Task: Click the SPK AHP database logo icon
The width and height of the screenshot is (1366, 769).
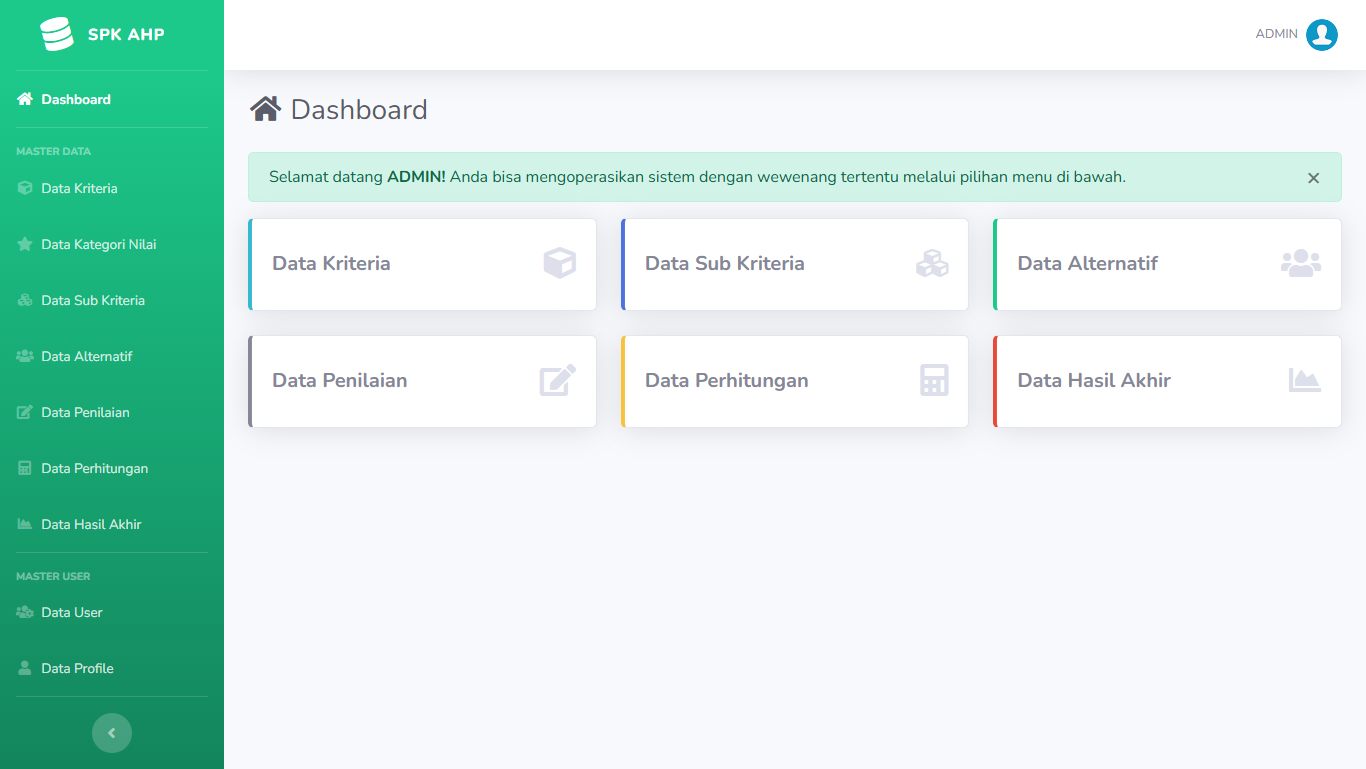Action: (x=57, y=34)
